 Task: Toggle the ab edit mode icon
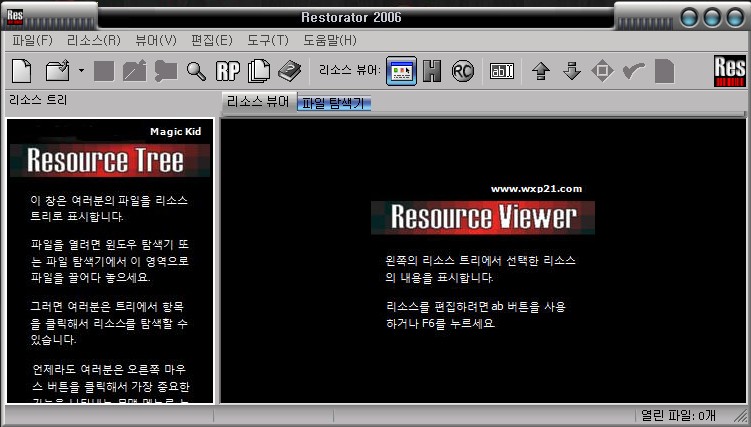502,71
